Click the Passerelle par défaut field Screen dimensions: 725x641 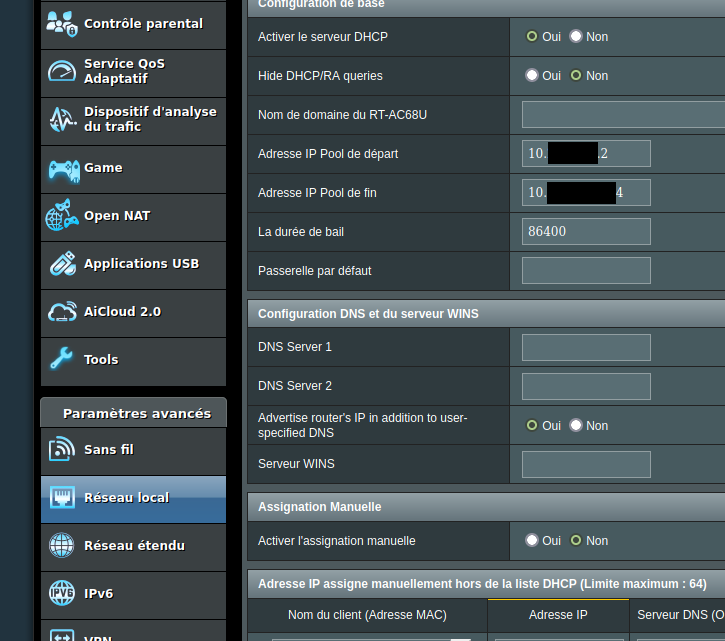(x=586, y=271)
